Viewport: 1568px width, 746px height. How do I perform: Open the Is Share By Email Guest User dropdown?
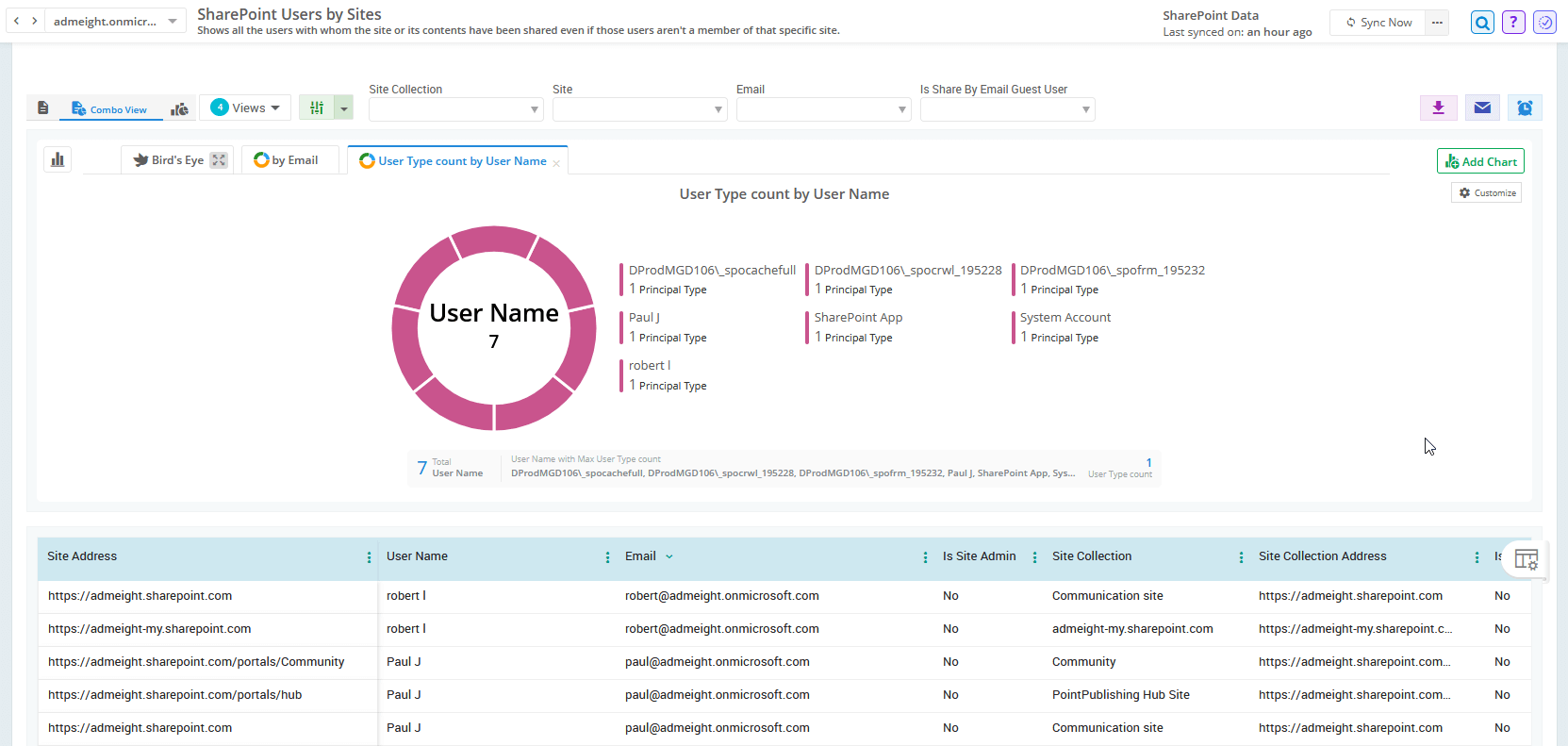coord(1007,110)
